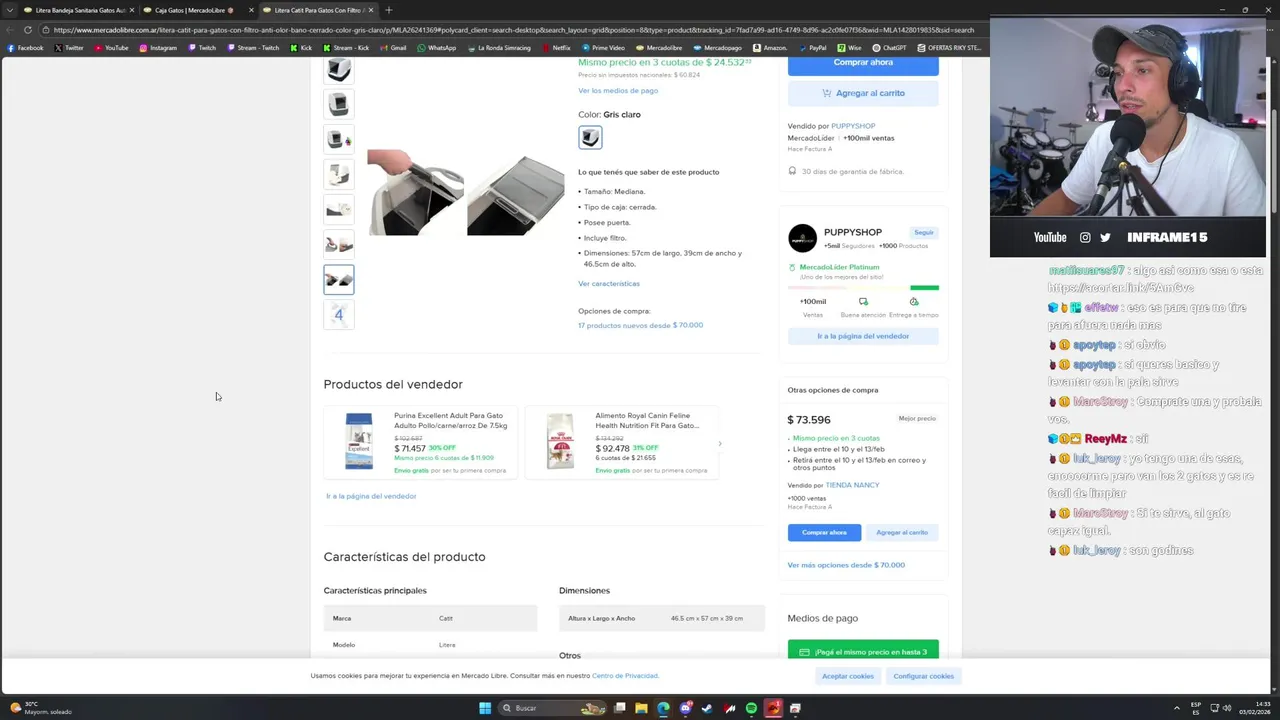Screen dimensions: 1280x720
Task: Open Ver características link
Action: point(609,284)
